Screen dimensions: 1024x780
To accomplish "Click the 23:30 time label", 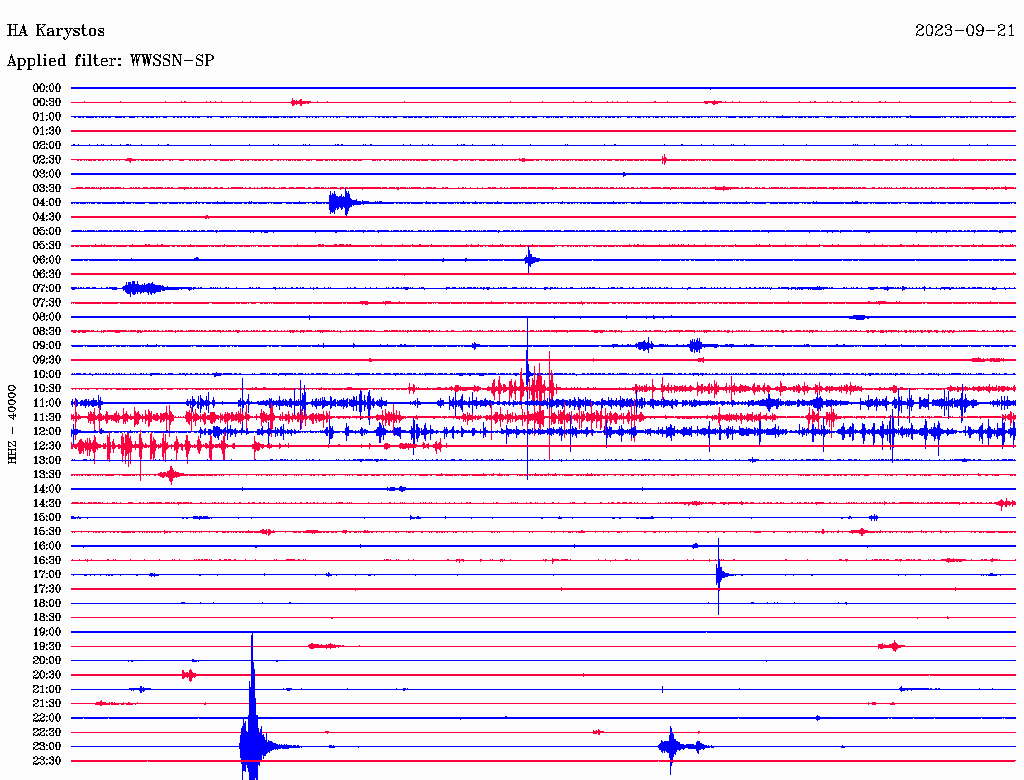I will tap(47, 760).
